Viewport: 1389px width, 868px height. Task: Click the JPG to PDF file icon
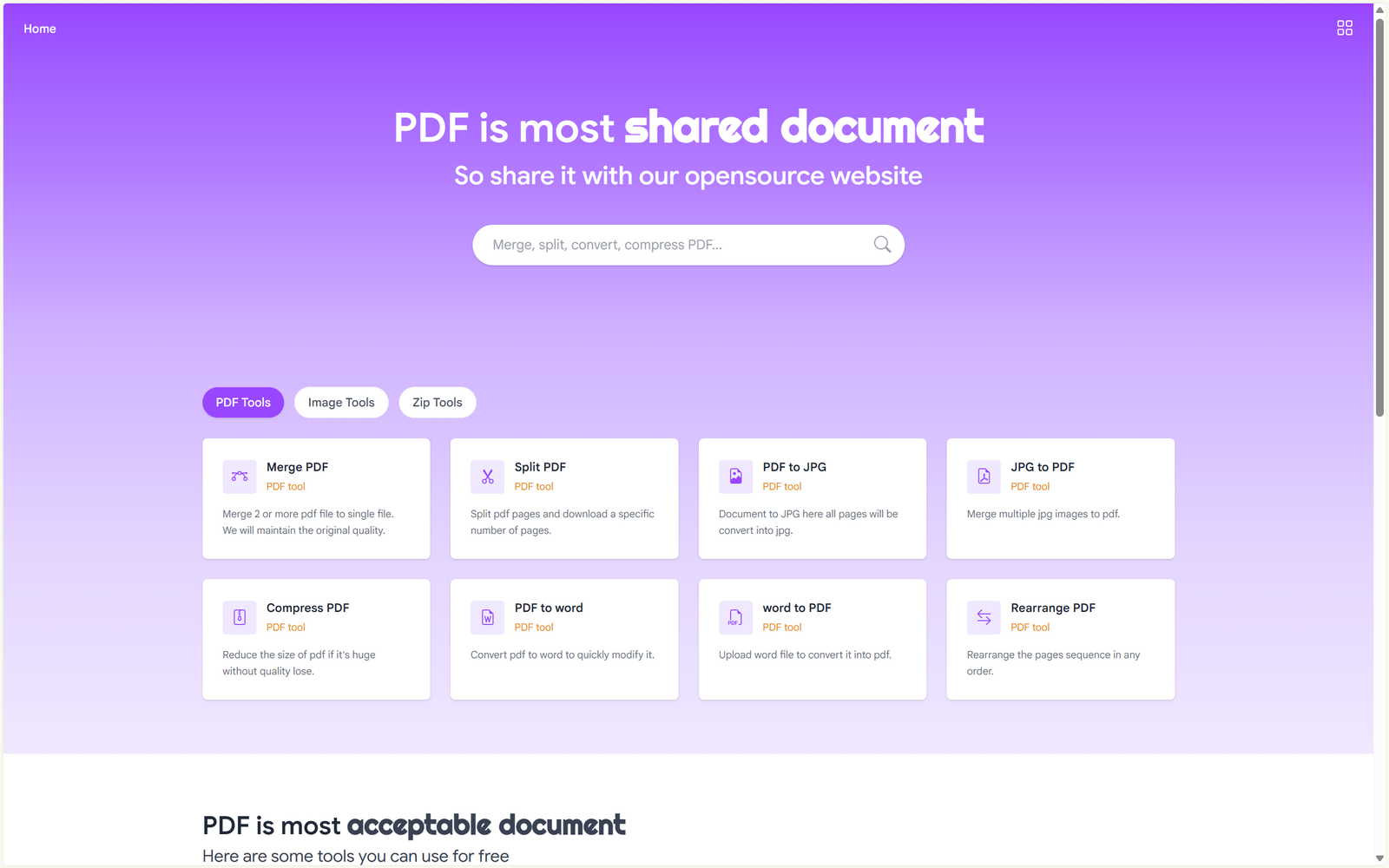click(984, 477)
